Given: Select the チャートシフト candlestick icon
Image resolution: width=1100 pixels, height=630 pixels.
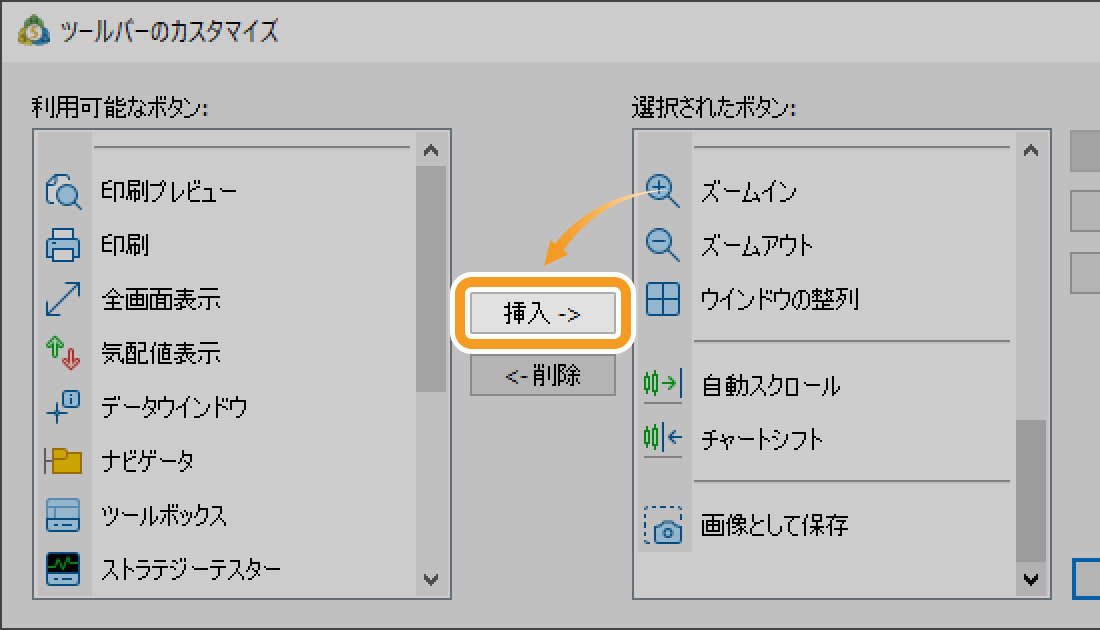Looking at the screenshot, I should coord(662,438).
